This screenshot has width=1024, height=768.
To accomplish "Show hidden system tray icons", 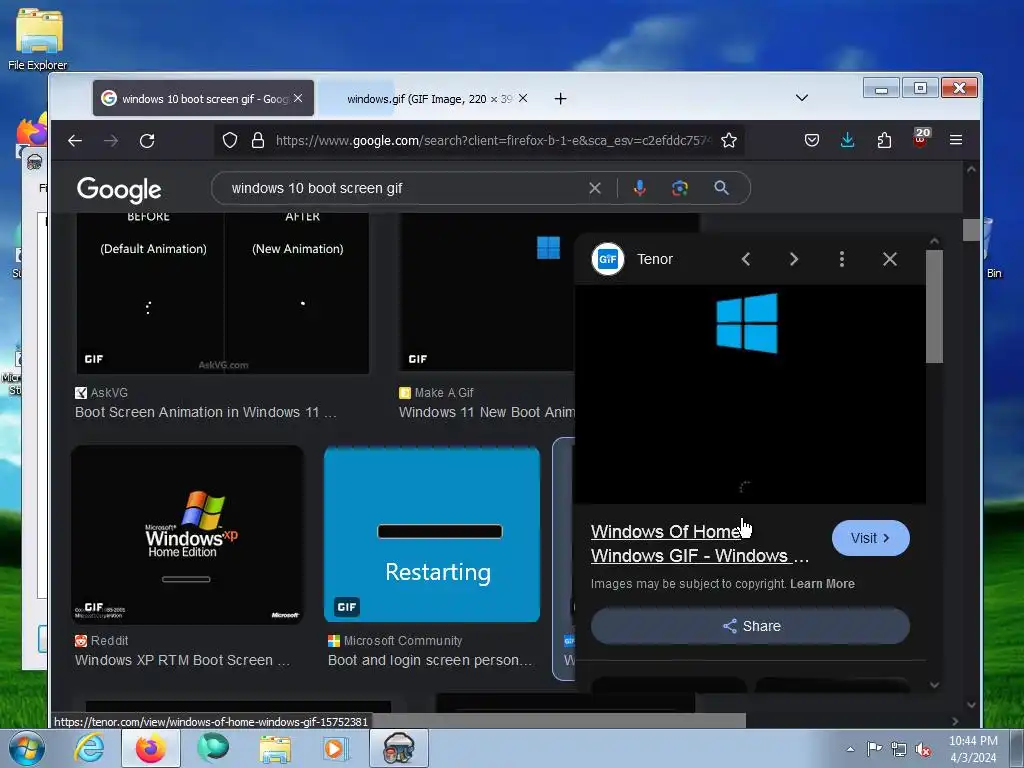I will pyautogui.click(x=850, y=749).
